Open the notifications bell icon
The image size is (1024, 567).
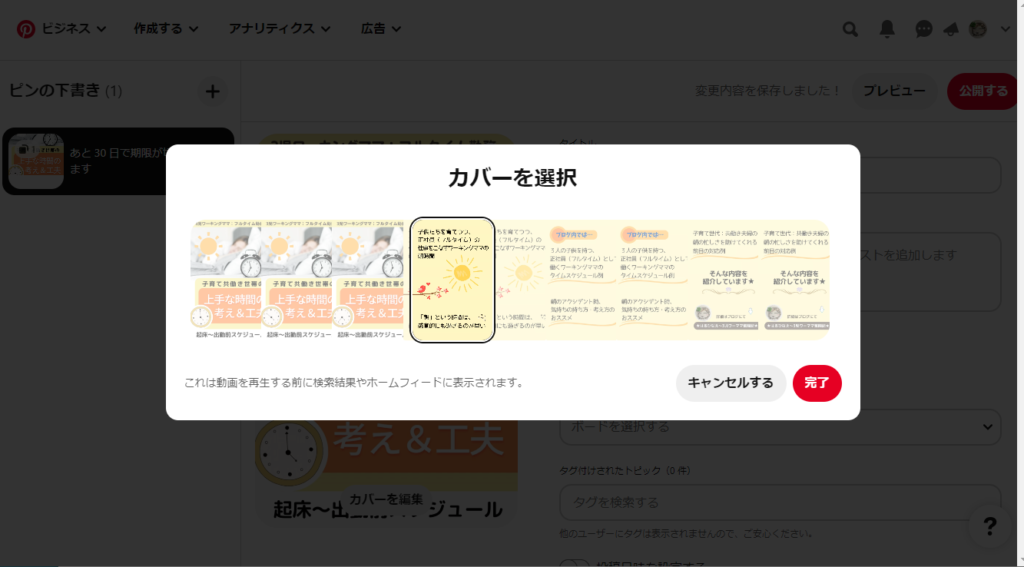point(887,29)
